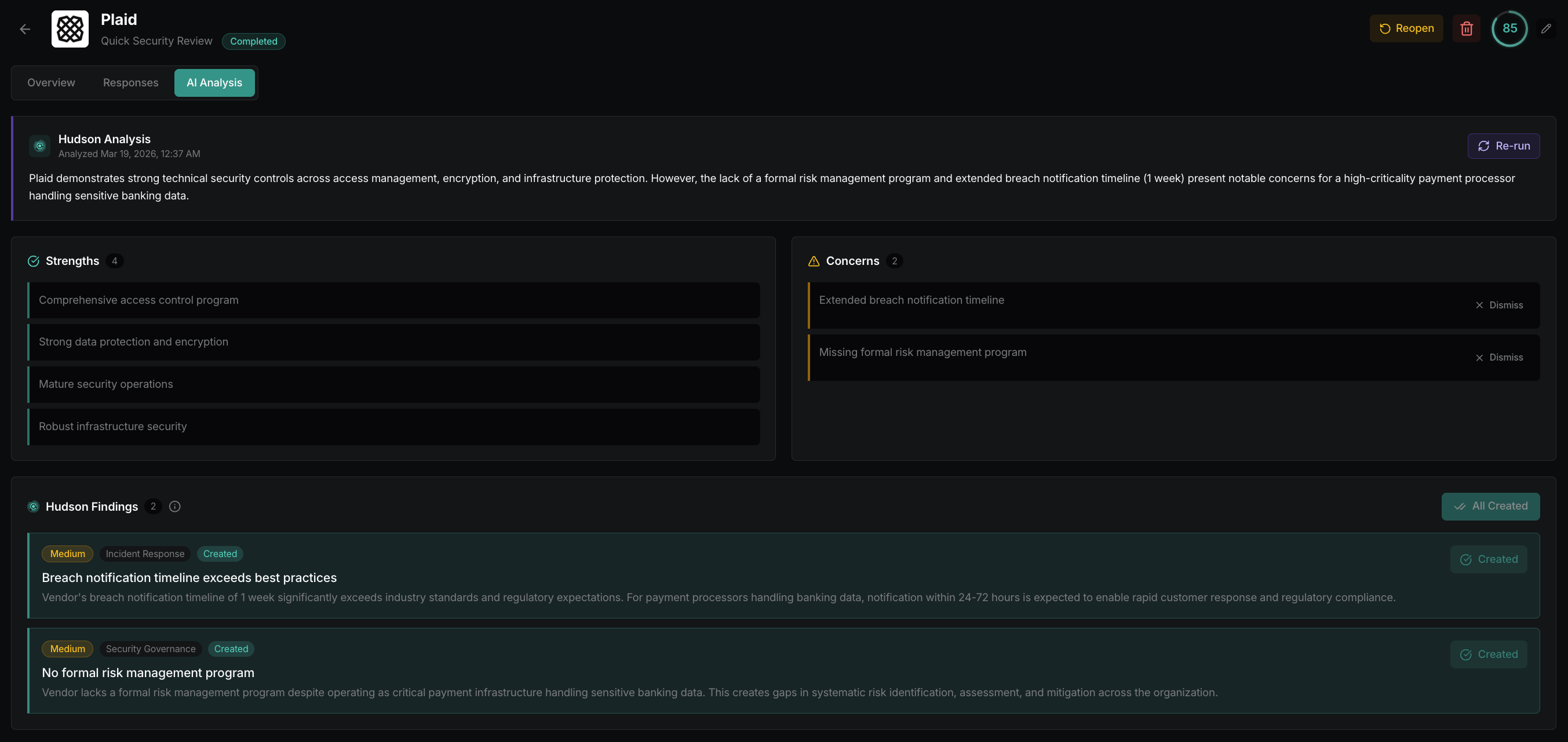This screenshot has width=1568, height=742.
Task: Delete the review with the trash icon
Action: pyautogui.click(x=1467, y=28)
